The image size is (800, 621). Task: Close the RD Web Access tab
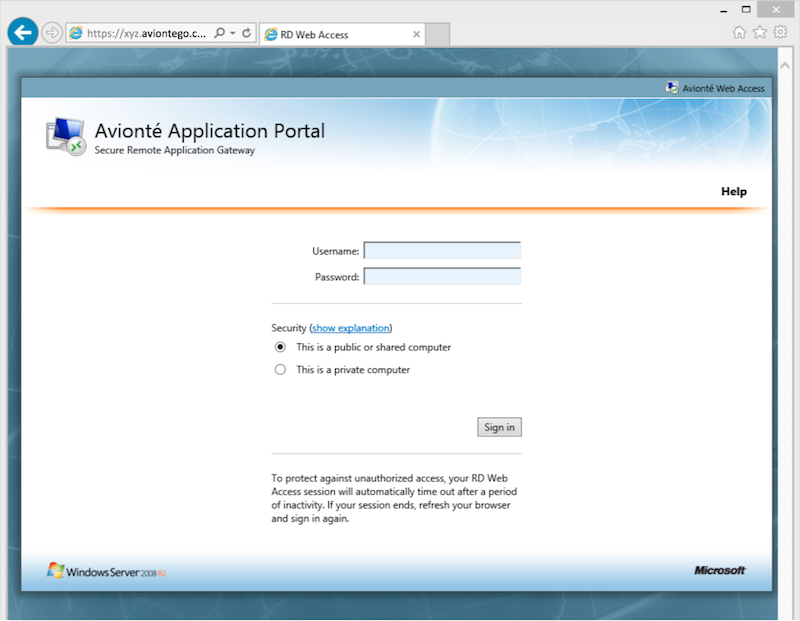[x=416, y=34]
